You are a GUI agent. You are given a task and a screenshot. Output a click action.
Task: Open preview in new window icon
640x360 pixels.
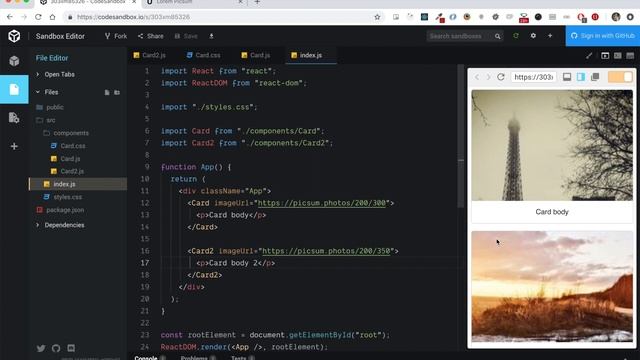pos(595,77)
